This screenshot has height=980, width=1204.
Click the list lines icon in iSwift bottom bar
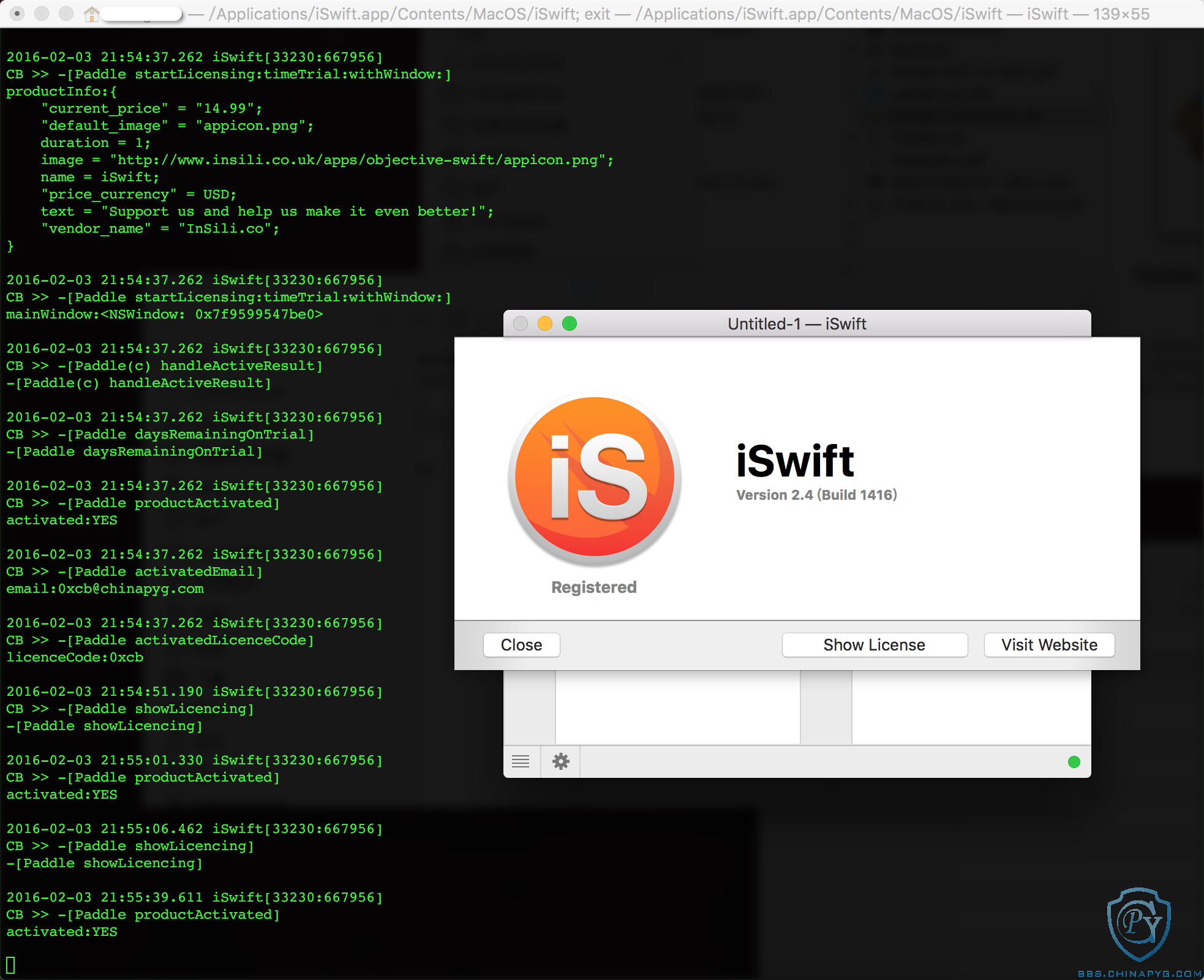521,761
